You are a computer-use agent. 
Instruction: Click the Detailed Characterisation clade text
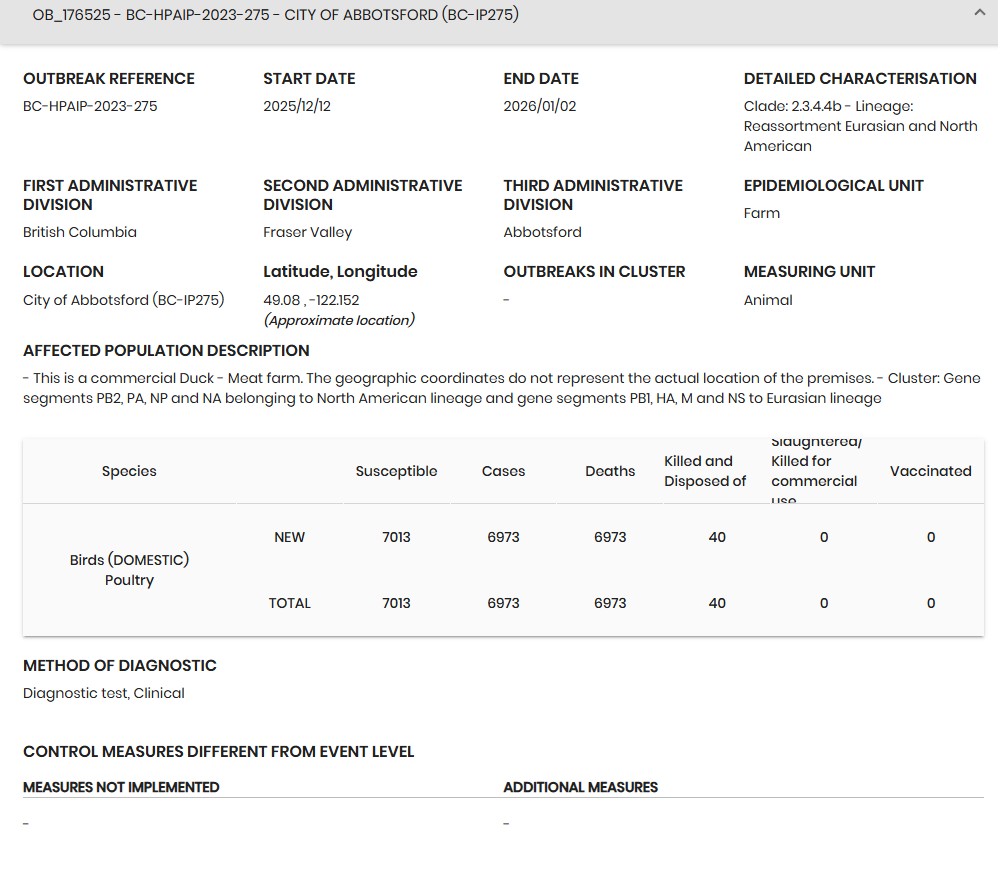click(x=860, y=126)
